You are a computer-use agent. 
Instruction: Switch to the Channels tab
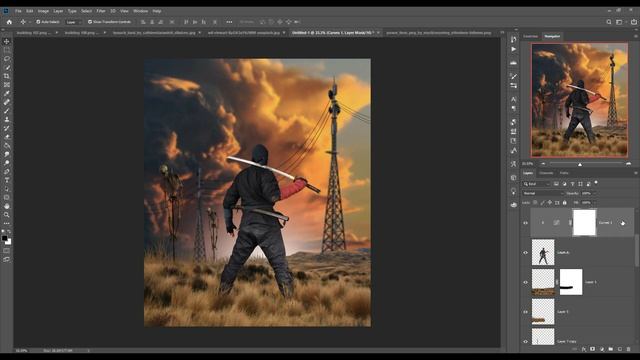(x=546, y=173)
